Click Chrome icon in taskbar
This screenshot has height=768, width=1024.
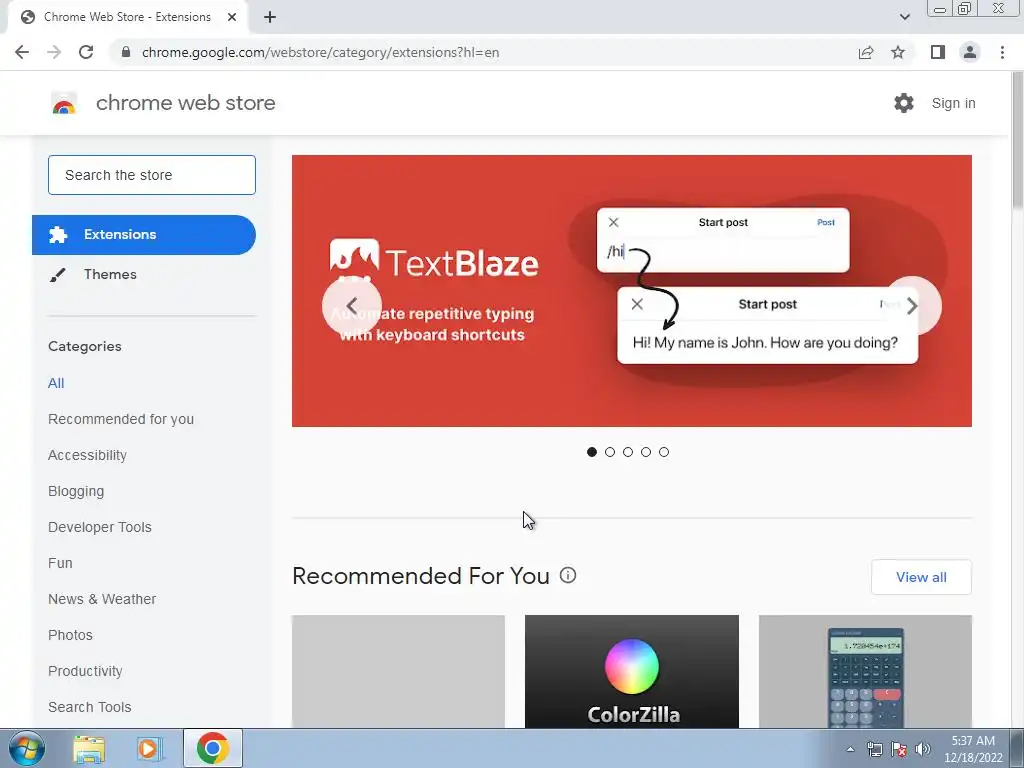tap(212, 748)
